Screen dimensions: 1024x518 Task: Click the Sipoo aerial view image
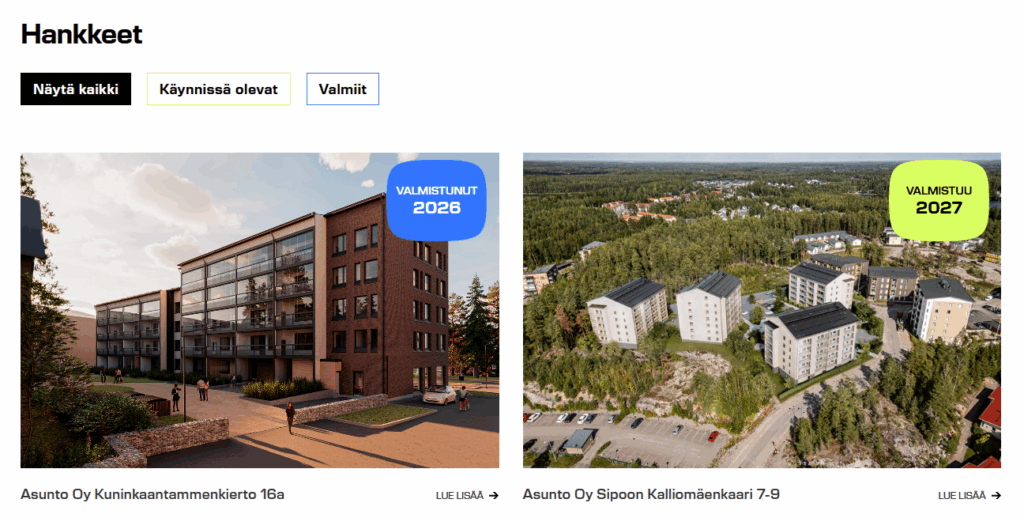point(762,310)
